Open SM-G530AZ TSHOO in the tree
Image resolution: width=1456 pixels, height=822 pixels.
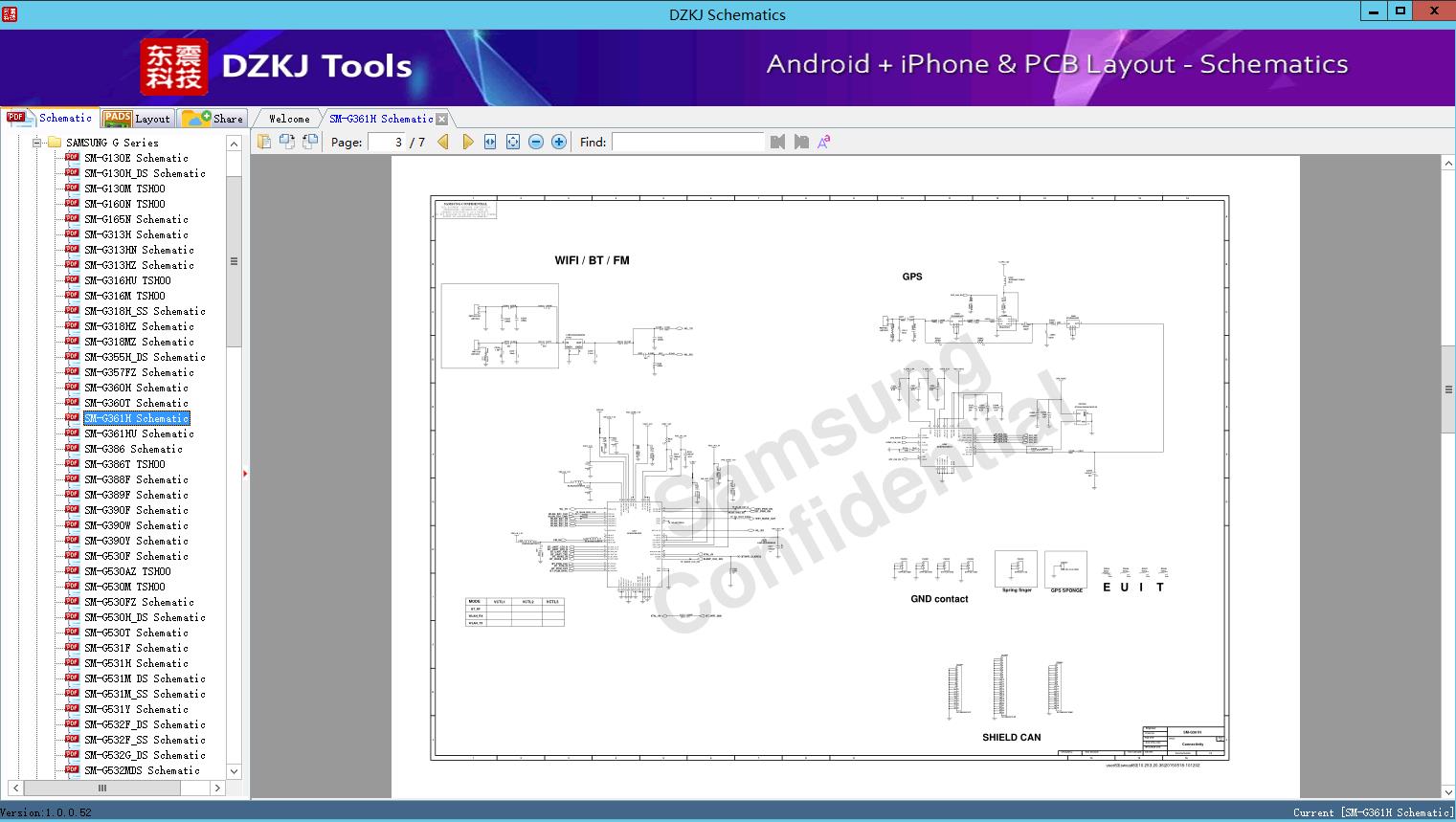[127, 571]
